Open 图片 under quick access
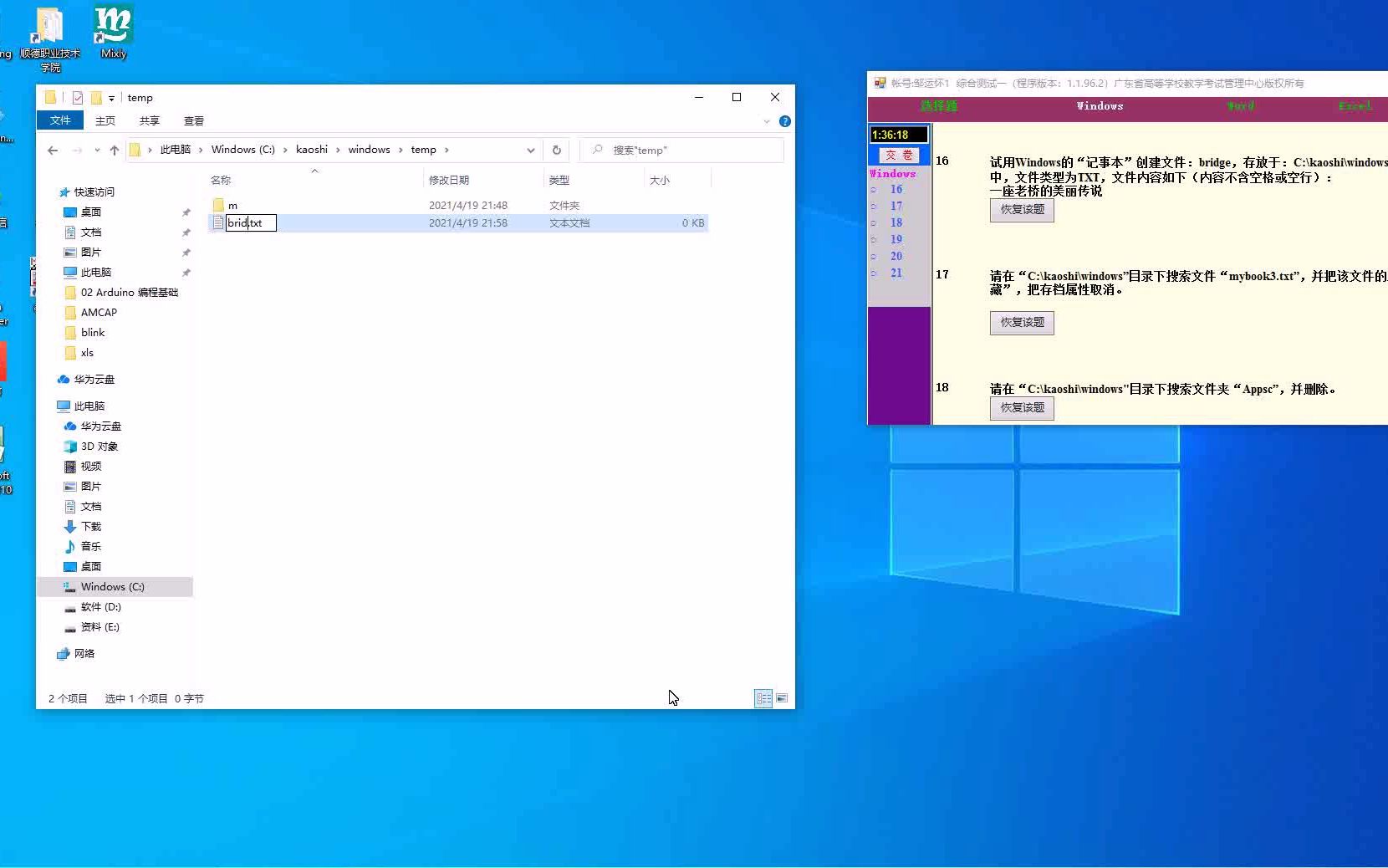This screenshot has width=1388, height=868. tap(91, 253)
